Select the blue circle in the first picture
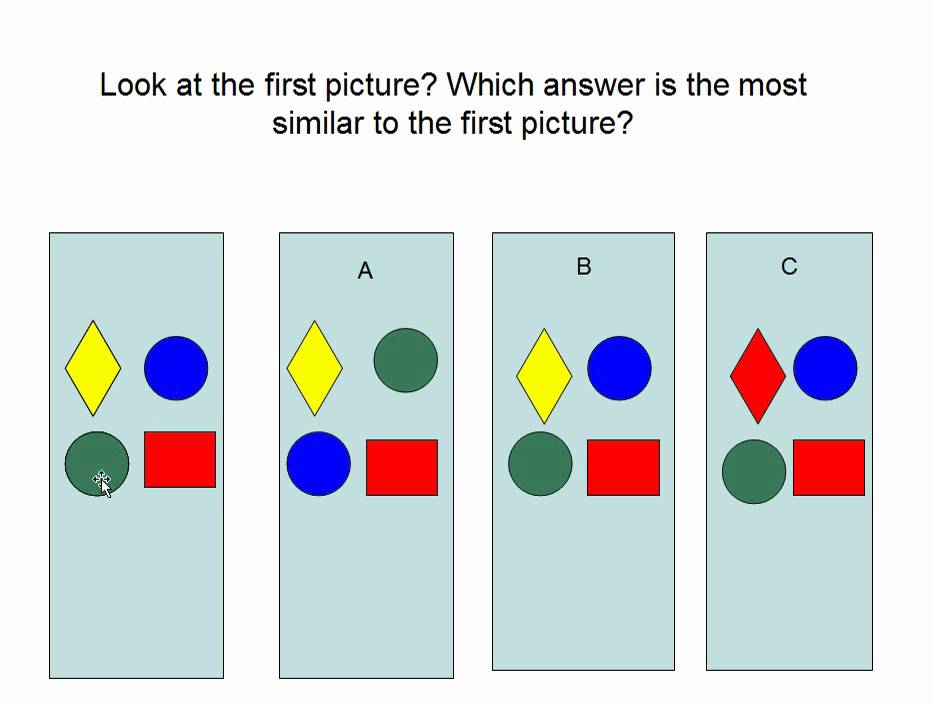The width and height of the screenshot is (932, 704). point(176,368)
